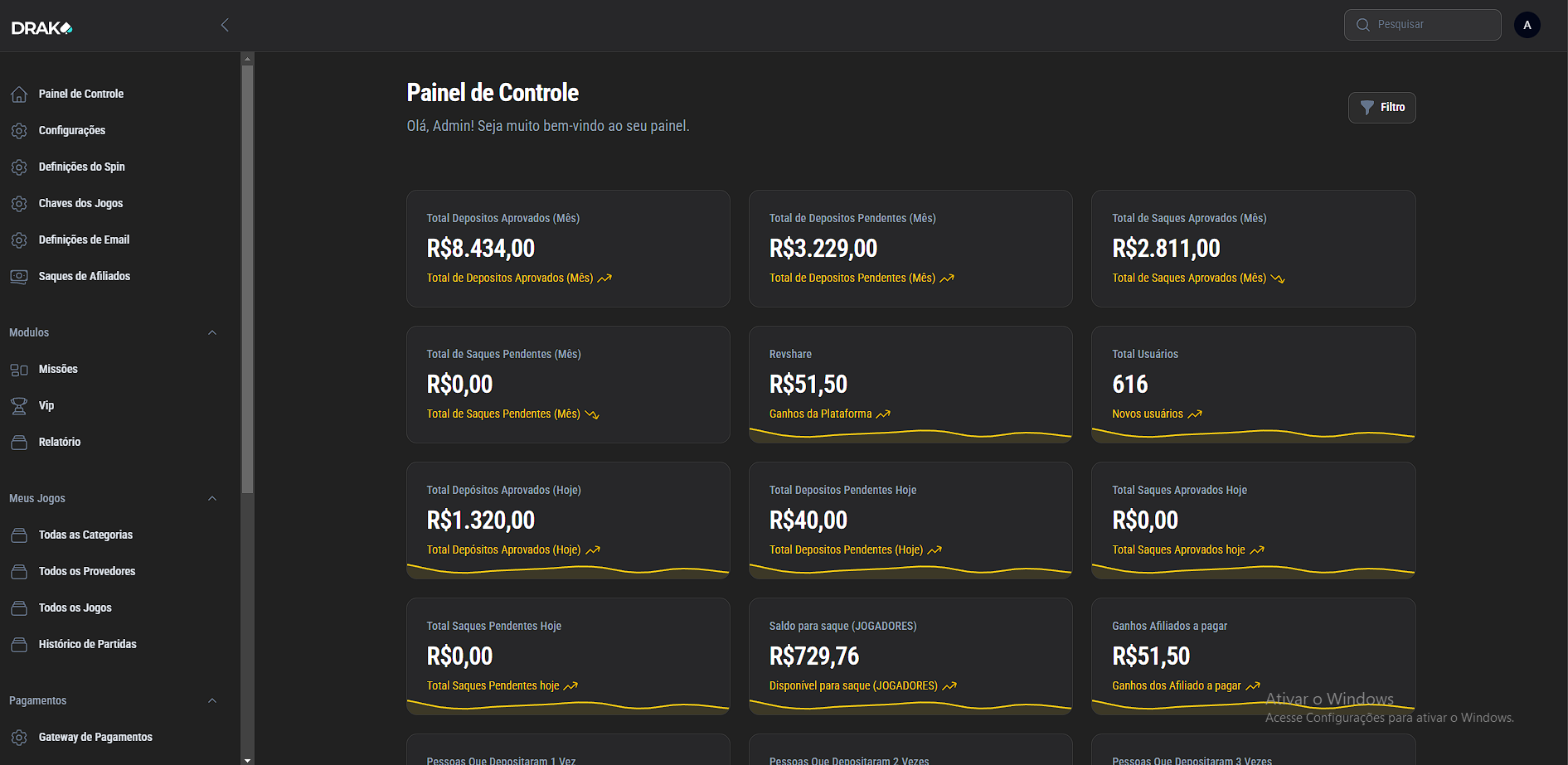The width and height of the screenshot is (1568, 765).
Task: Go to Definições do Spin
Action: coord(82,167)
